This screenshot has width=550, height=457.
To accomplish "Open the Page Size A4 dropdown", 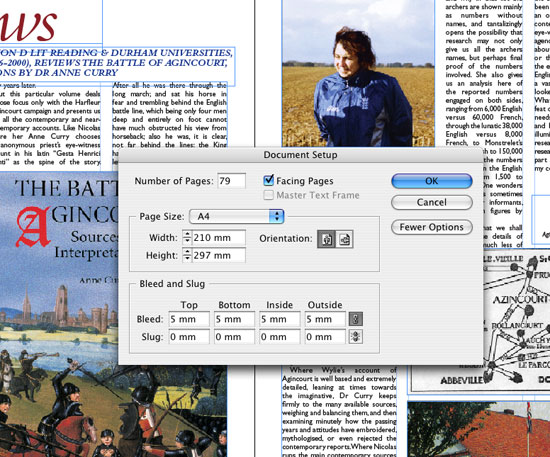I will pos(236,216).
